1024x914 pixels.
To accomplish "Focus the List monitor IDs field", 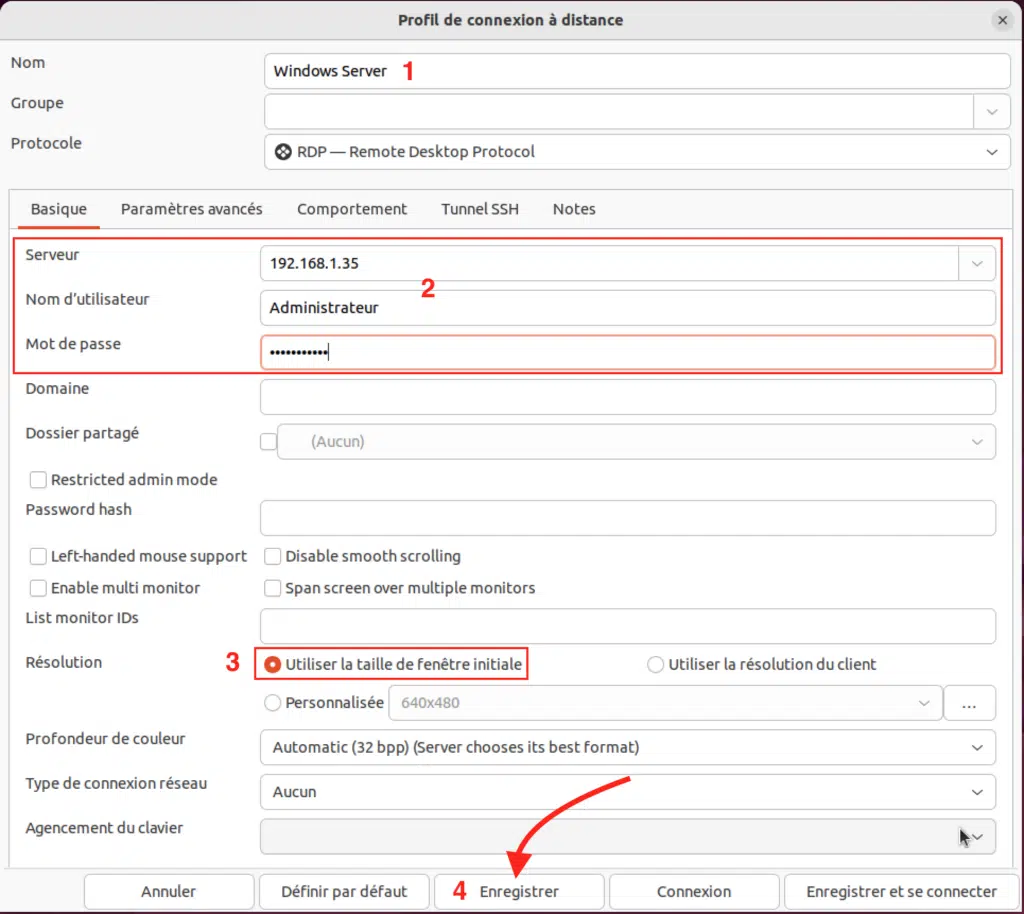I will (x=627, y=627).
